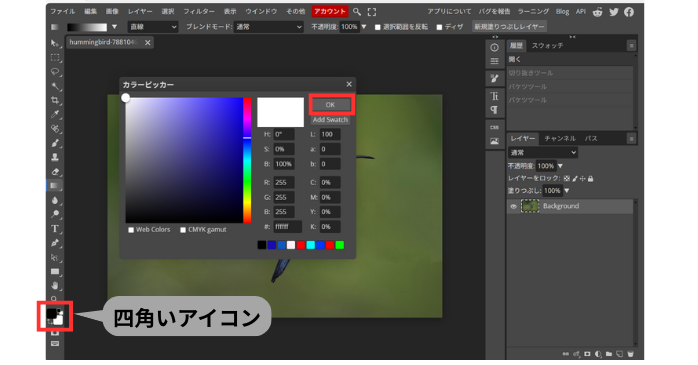Open the Properties sliders panel icon
Viewport: 698px width, 365px height.
(x=494, y=61)
